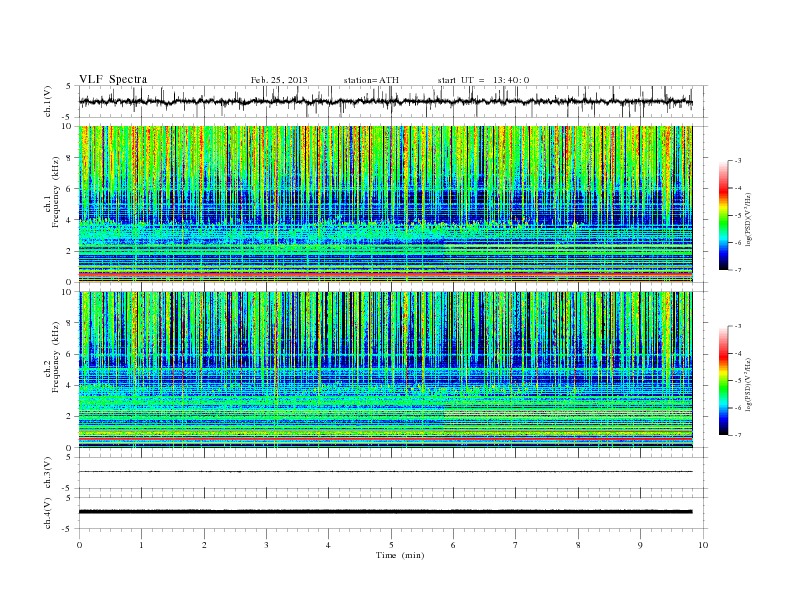Click inside the ch.1 spectrogram panel
The width and height of the screenshot is (792, 612).
pos(385,204)
